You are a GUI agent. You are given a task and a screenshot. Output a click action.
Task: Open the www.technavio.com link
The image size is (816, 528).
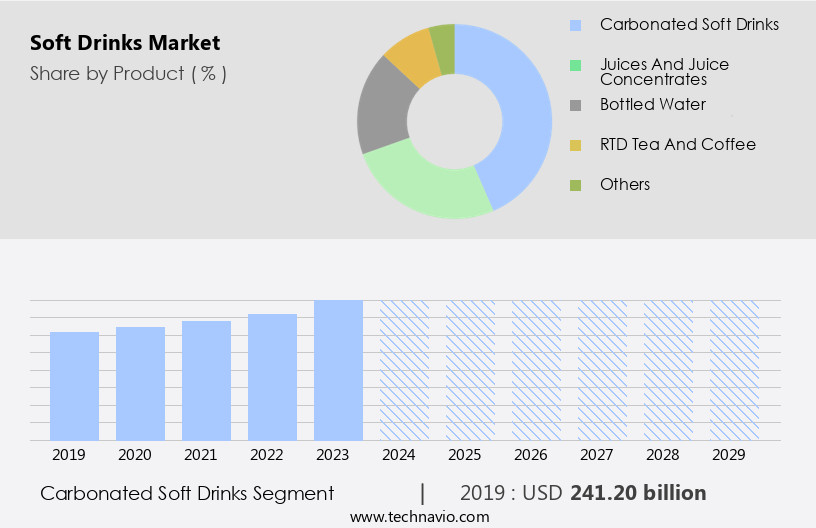coord(420,516)
